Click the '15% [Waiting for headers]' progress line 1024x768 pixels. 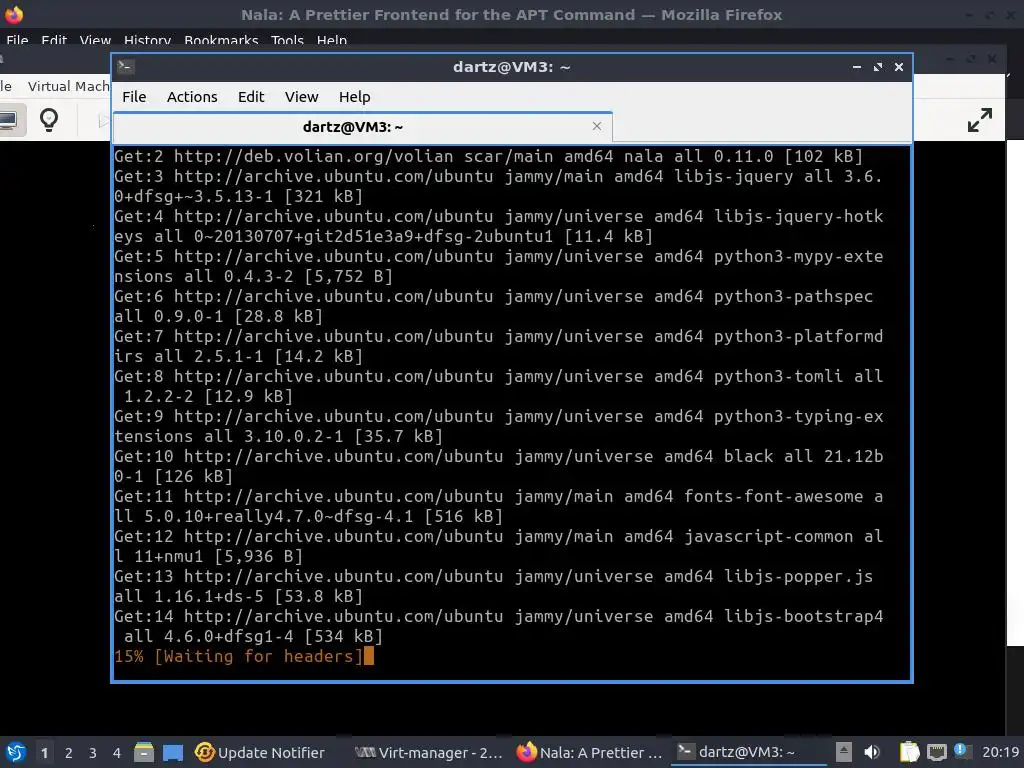coord(238,656)
